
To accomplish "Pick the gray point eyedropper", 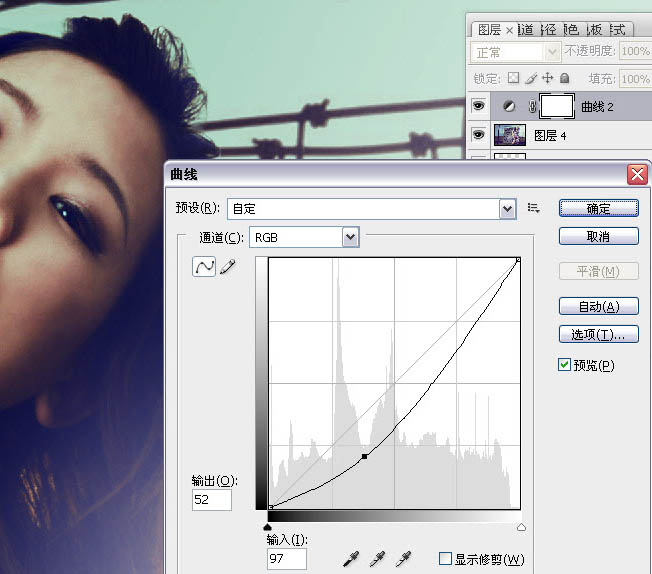I will pyautogui.click(x=377, y=558).
